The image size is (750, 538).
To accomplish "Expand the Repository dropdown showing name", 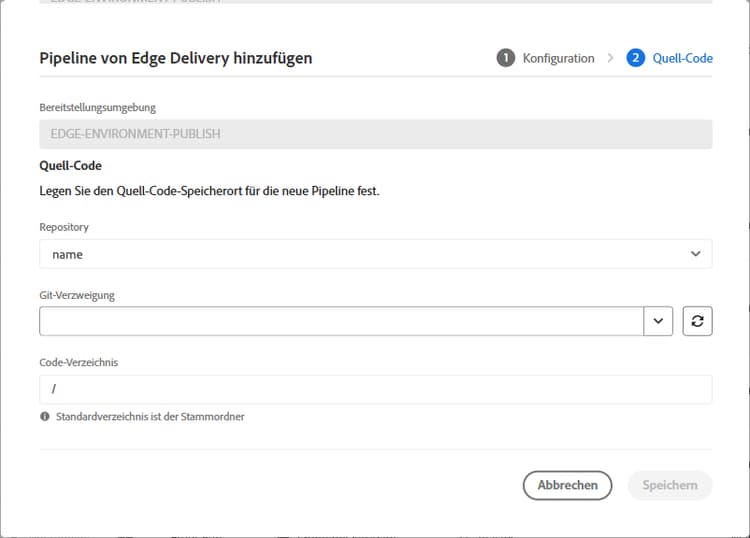I will [375, 254].
